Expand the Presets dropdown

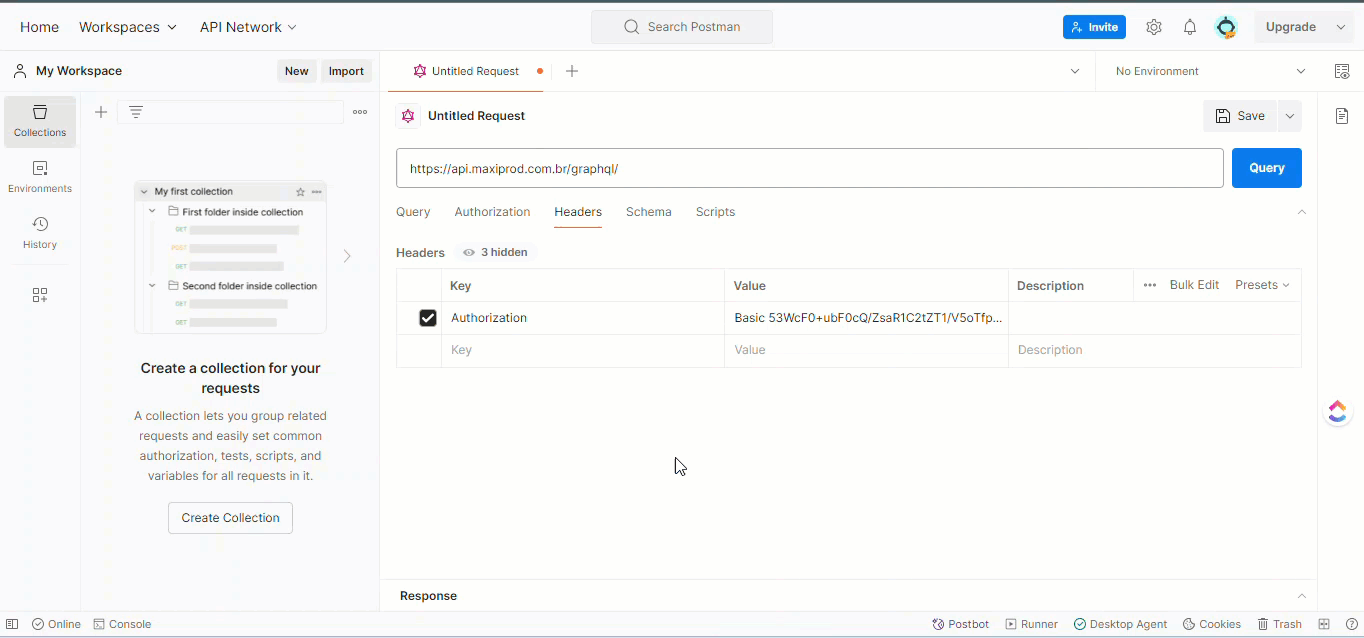(1262, 285)
